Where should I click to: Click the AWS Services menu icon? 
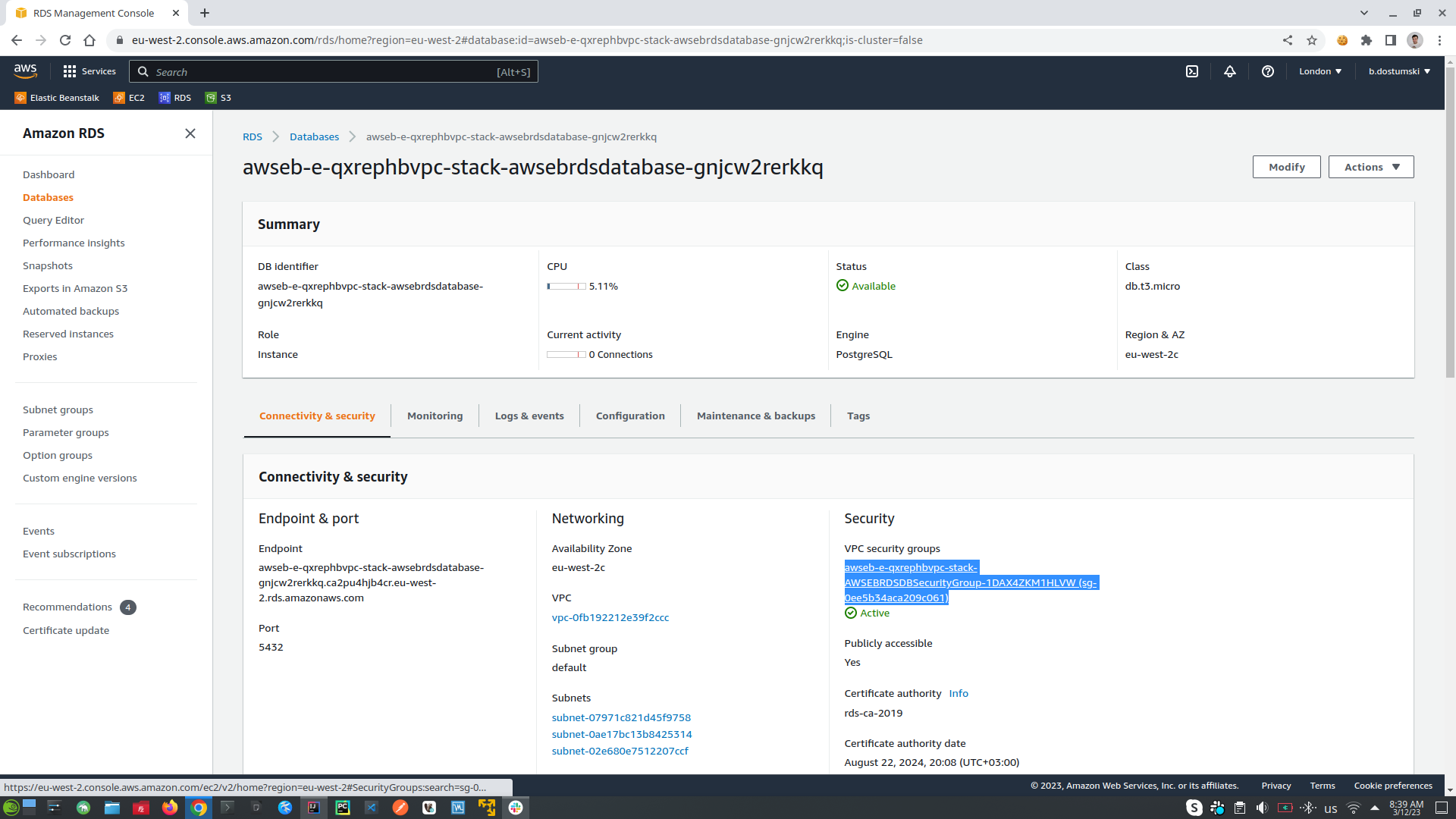(69, 71)
